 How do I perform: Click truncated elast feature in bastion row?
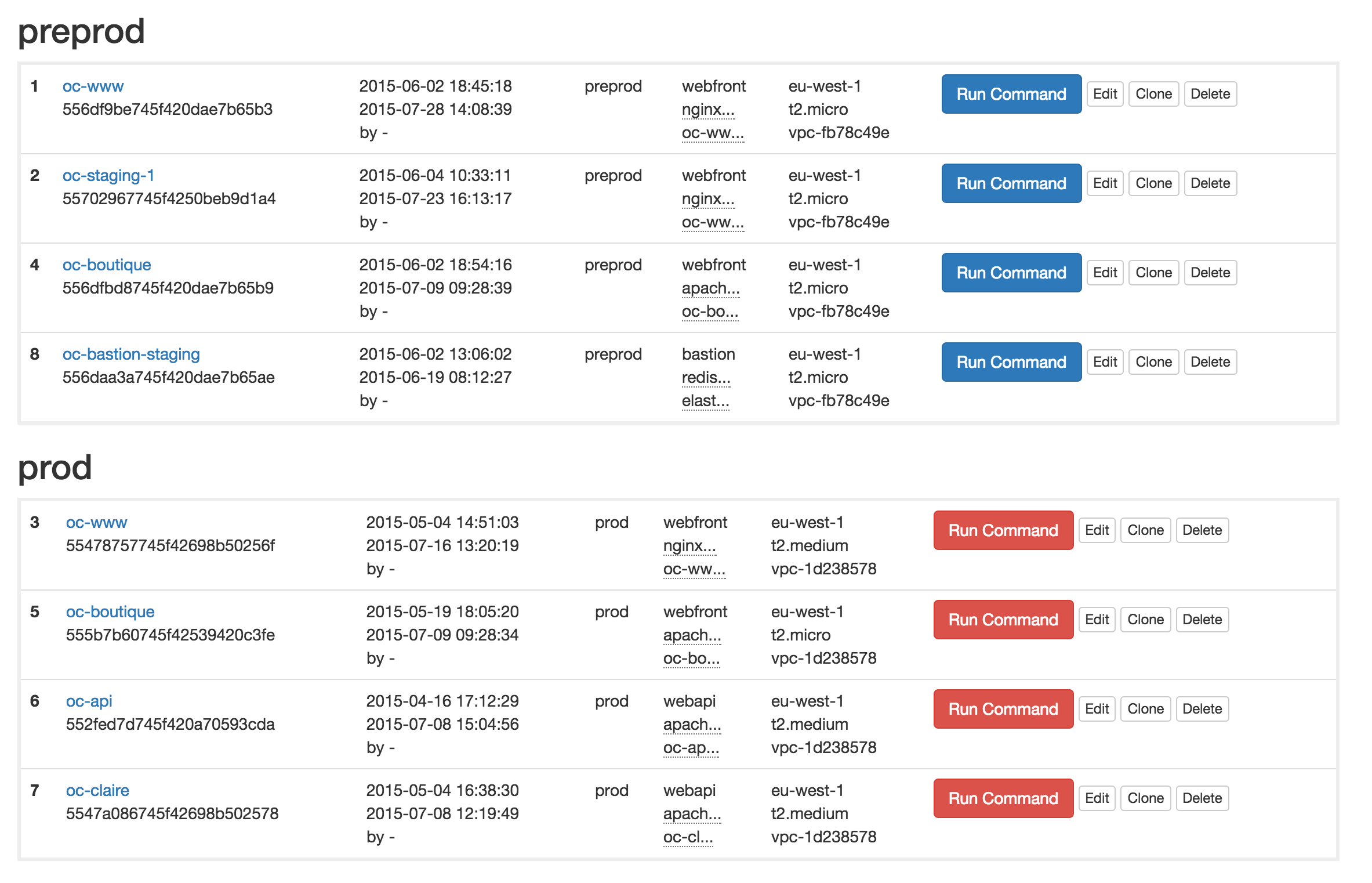click(x=705, y=401)
